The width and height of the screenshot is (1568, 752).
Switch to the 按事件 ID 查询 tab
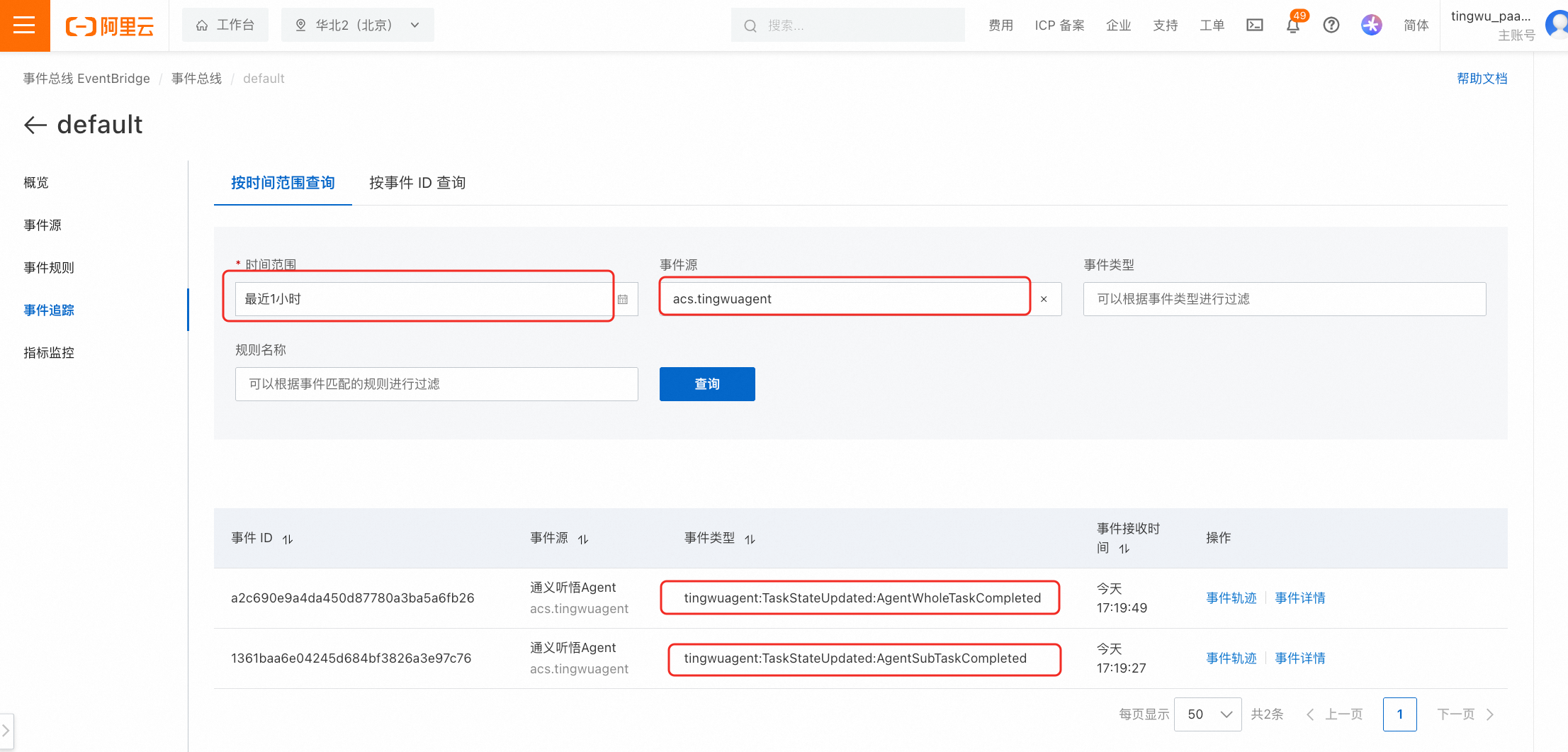point(417,183)
